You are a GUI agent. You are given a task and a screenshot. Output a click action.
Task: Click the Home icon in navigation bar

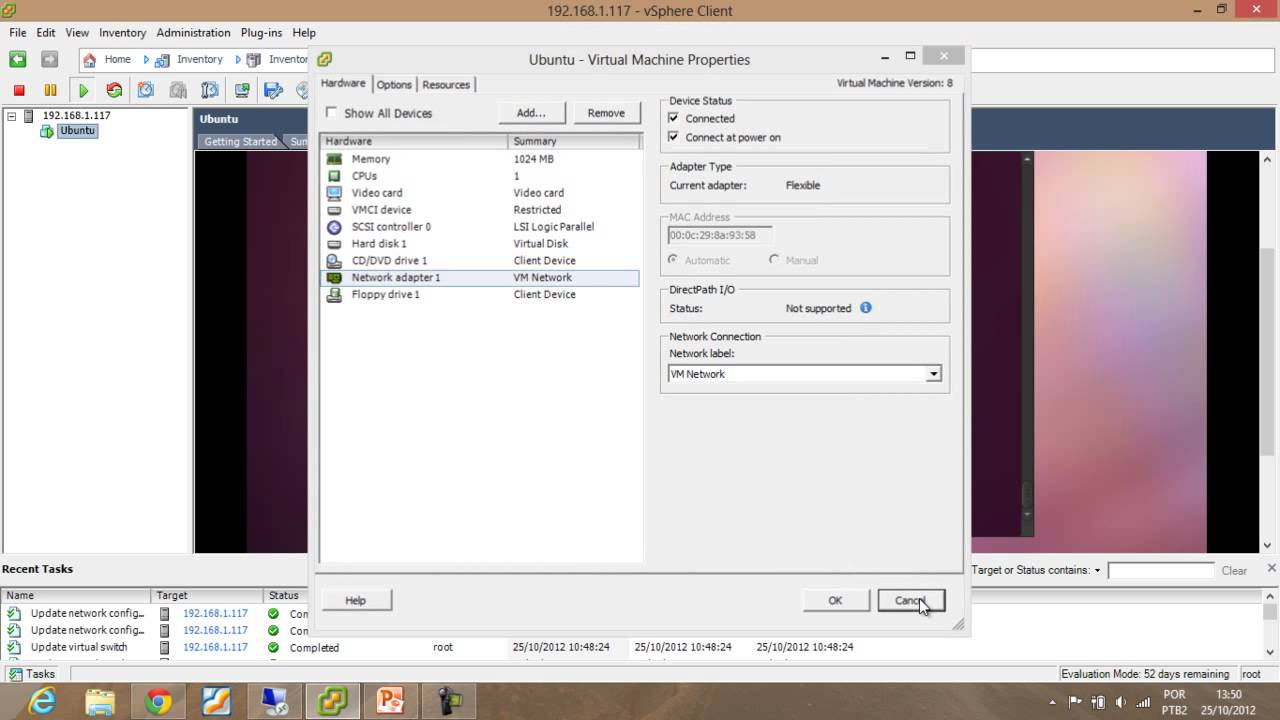tap(90, 60)
